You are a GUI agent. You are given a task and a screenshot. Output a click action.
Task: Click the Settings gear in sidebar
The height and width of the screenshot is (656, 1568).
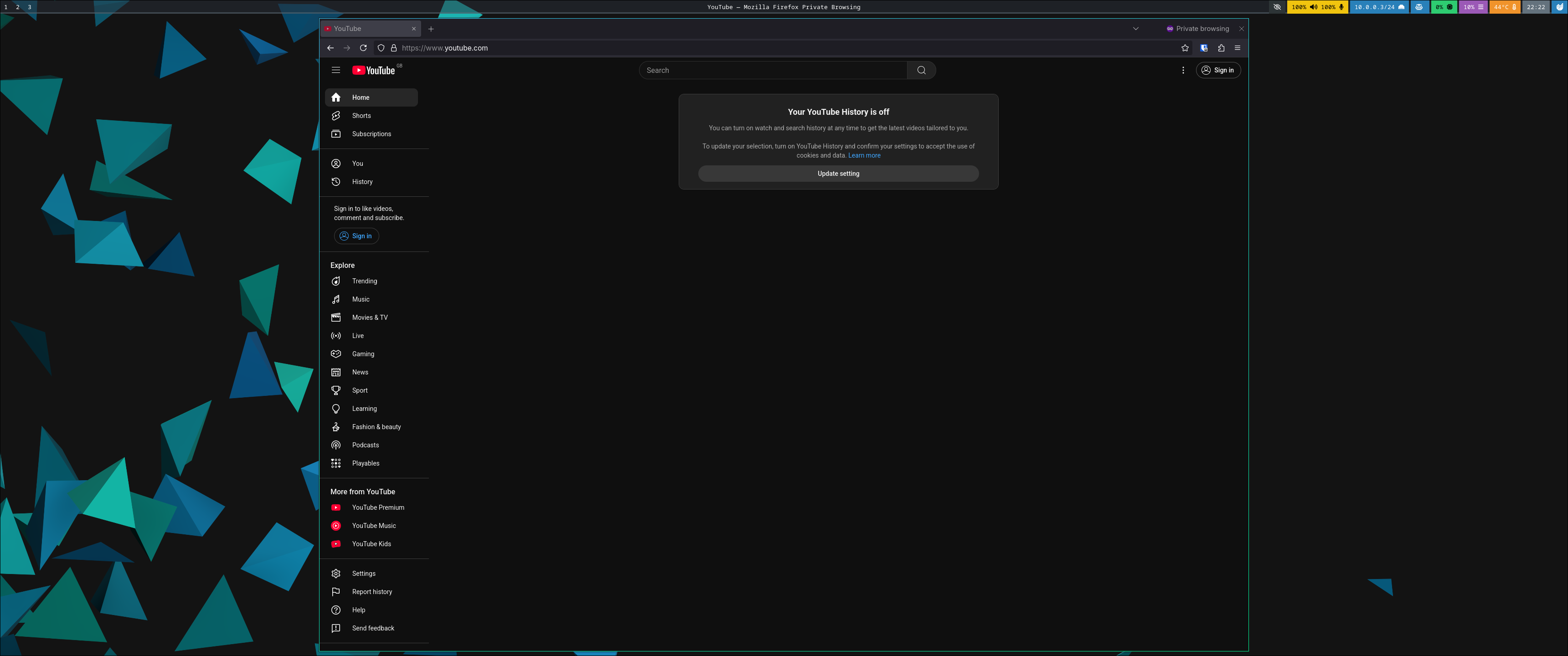pos(363,574)
